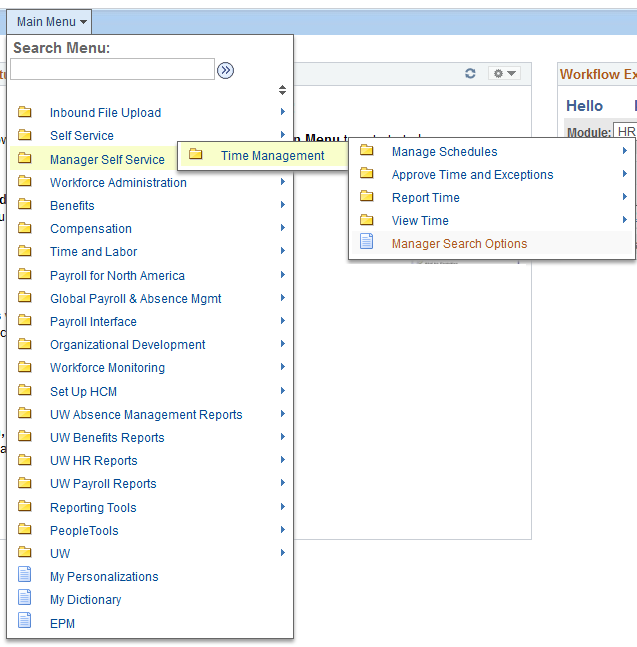Click the UW folder icon
This screenshot has height=647, width=637.
point(25,552)
